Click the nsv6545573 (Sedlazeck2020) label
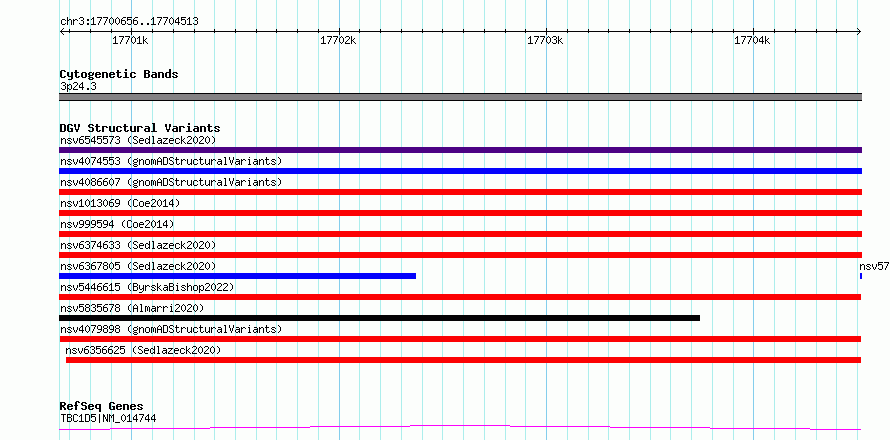This screenshot has width=890, height=440. (138, 140)
